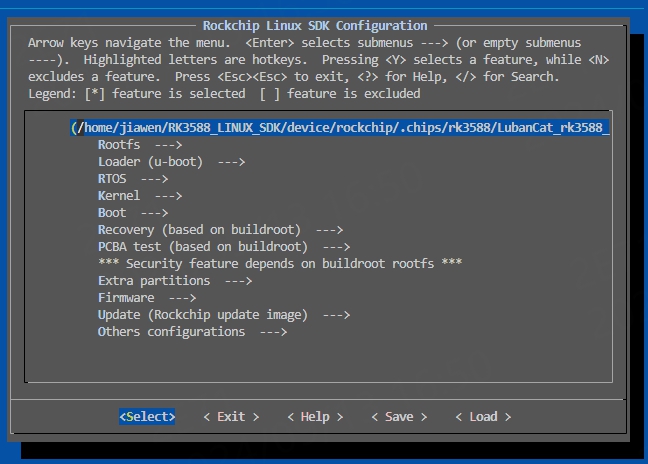Image resolution: width=648 pixels, height=464 pixels.
Task: Open the Firmware submenu
Action: pos(147,298)
